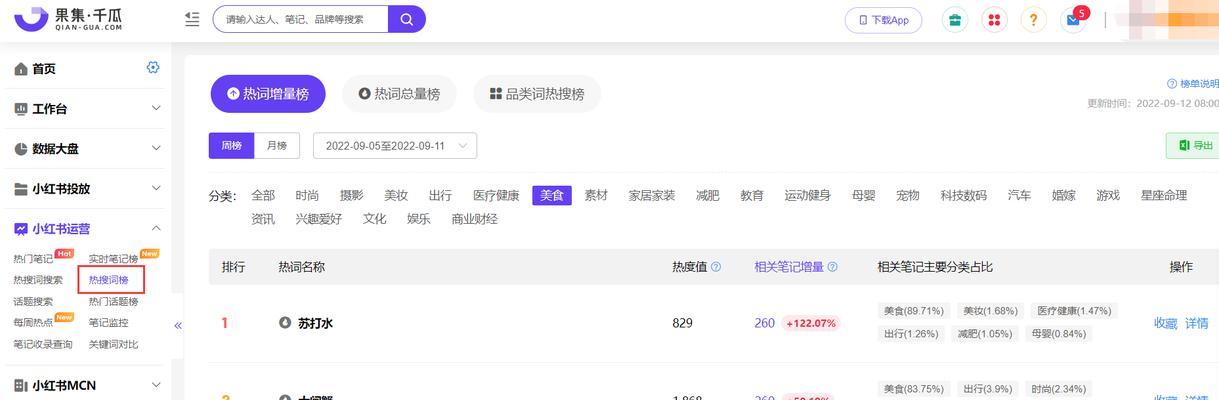
Task: Filter category by 家居家装
Action: 652,195
